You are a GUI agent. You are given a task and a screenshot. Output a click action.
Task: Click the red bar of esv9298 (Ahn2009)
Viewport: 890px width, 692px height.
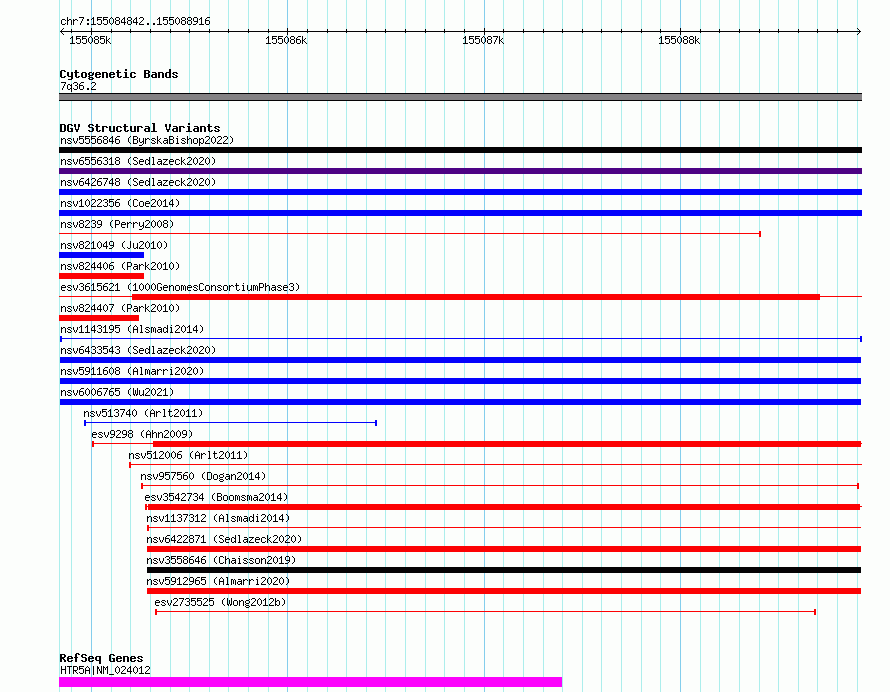[x=507, y=444]
